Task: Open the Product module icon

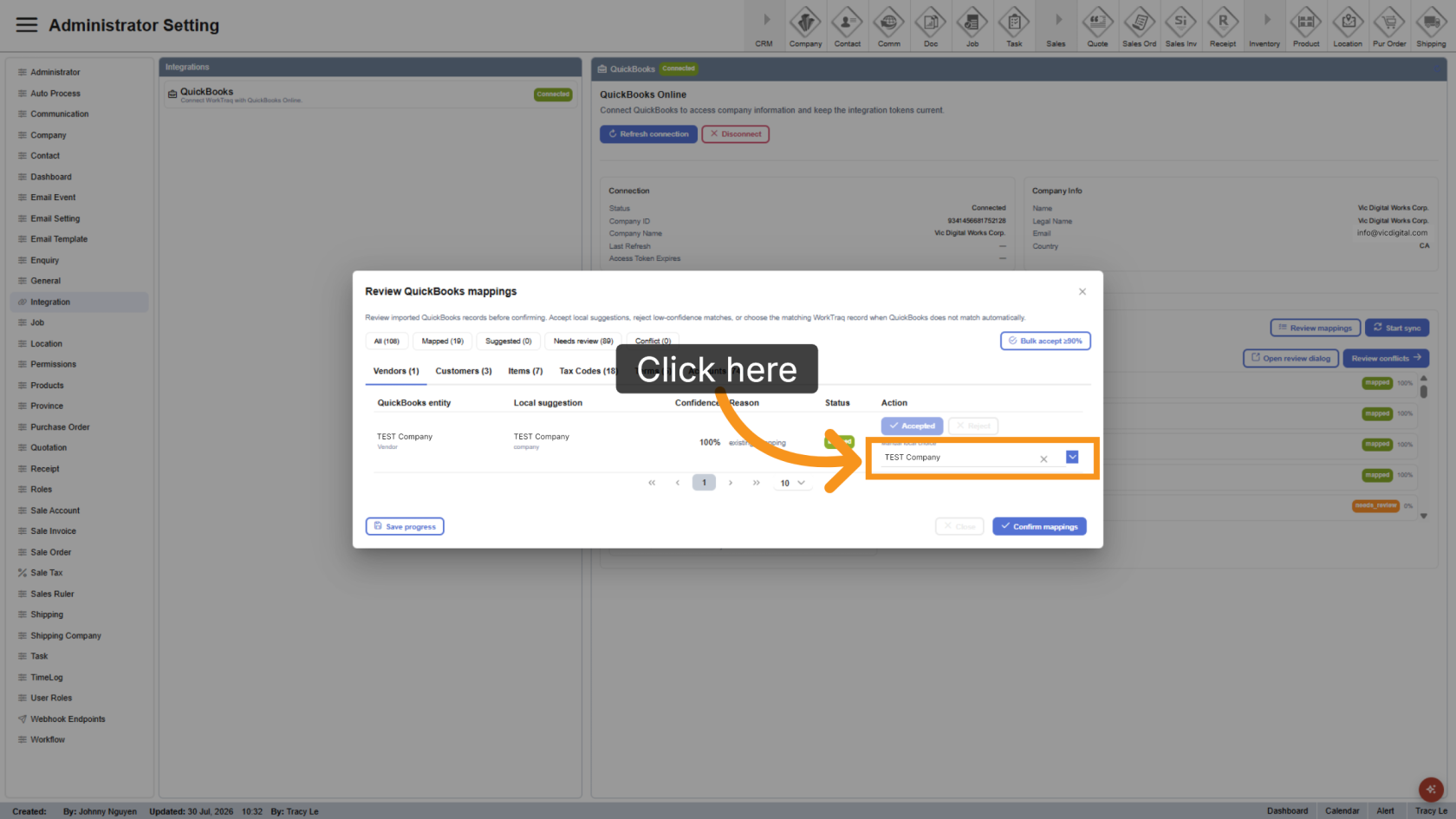Action: pyautogui.click(x=1306, y=26)
